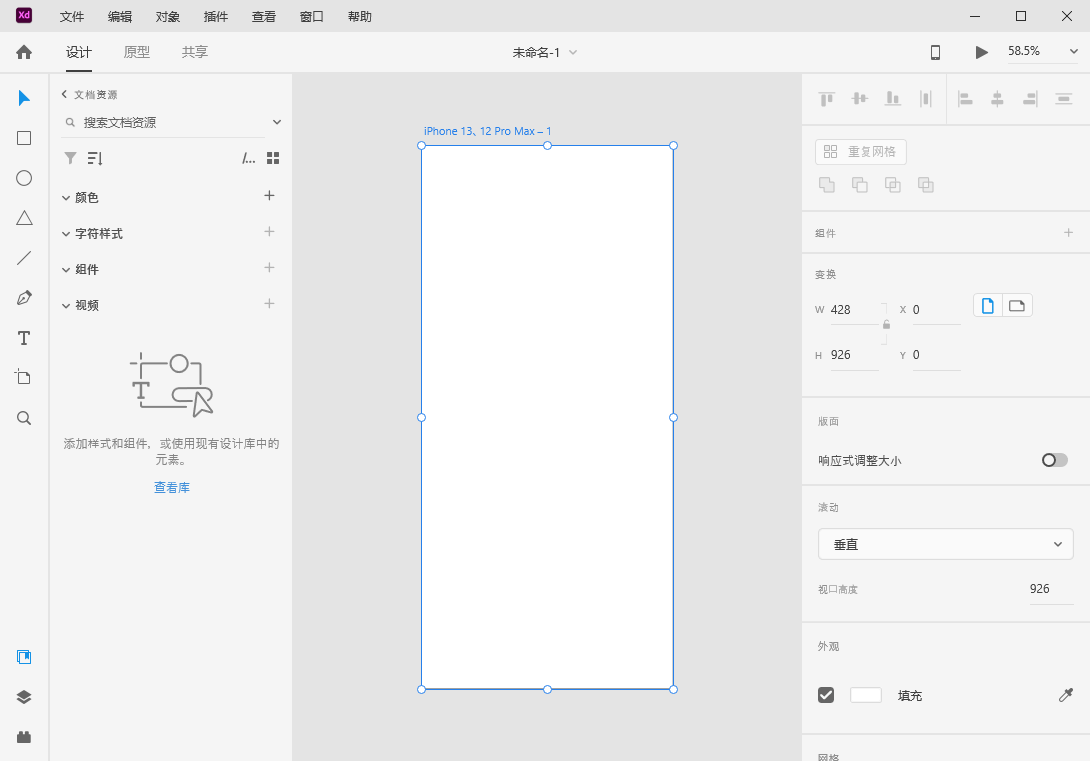Edit the 视口高度 value 926
The width and height of the screenshot is (1090, 761).
[x=1051, y=589]
